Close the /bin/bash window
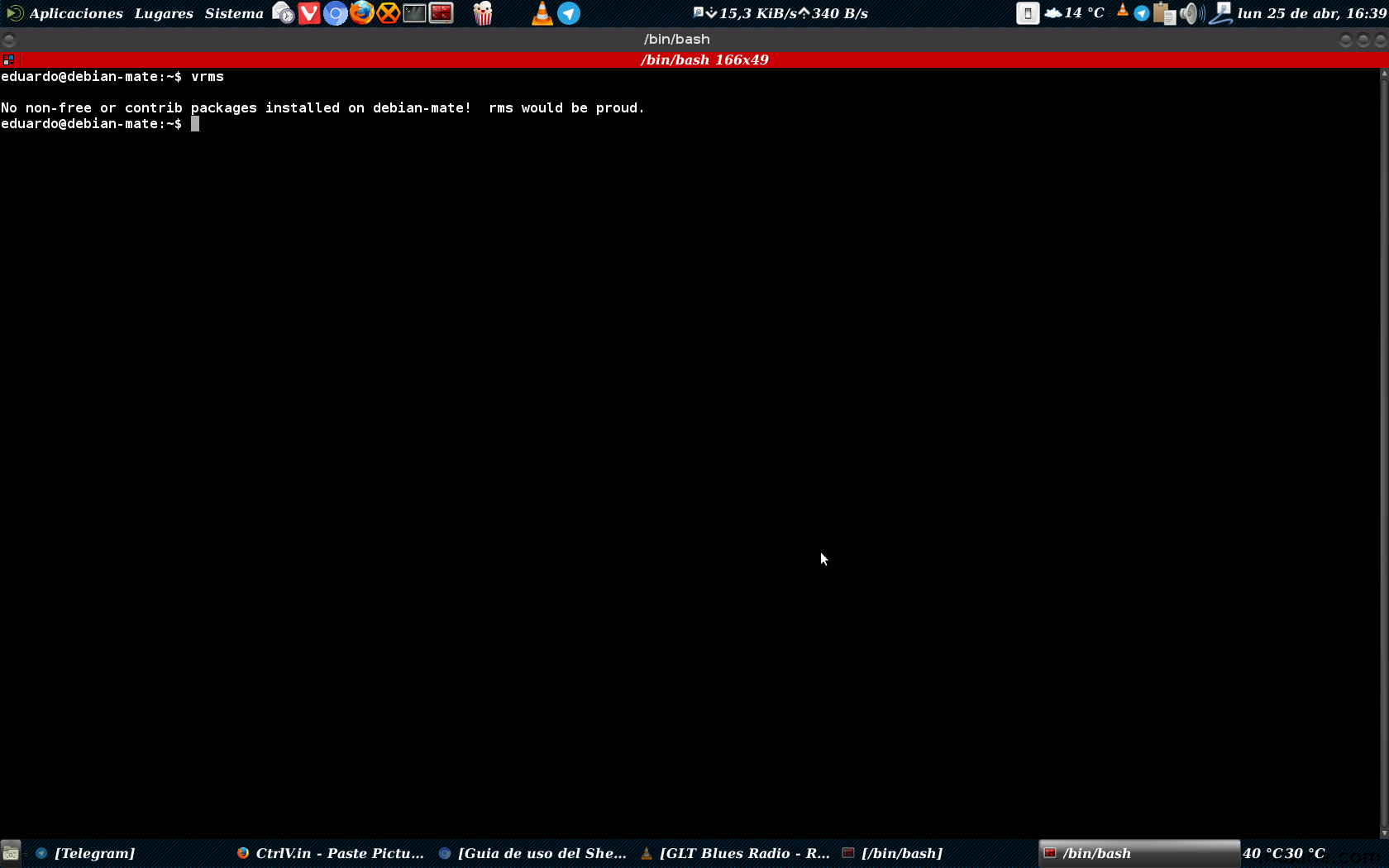1389x868 pixels. click(x=1381, y=40)
